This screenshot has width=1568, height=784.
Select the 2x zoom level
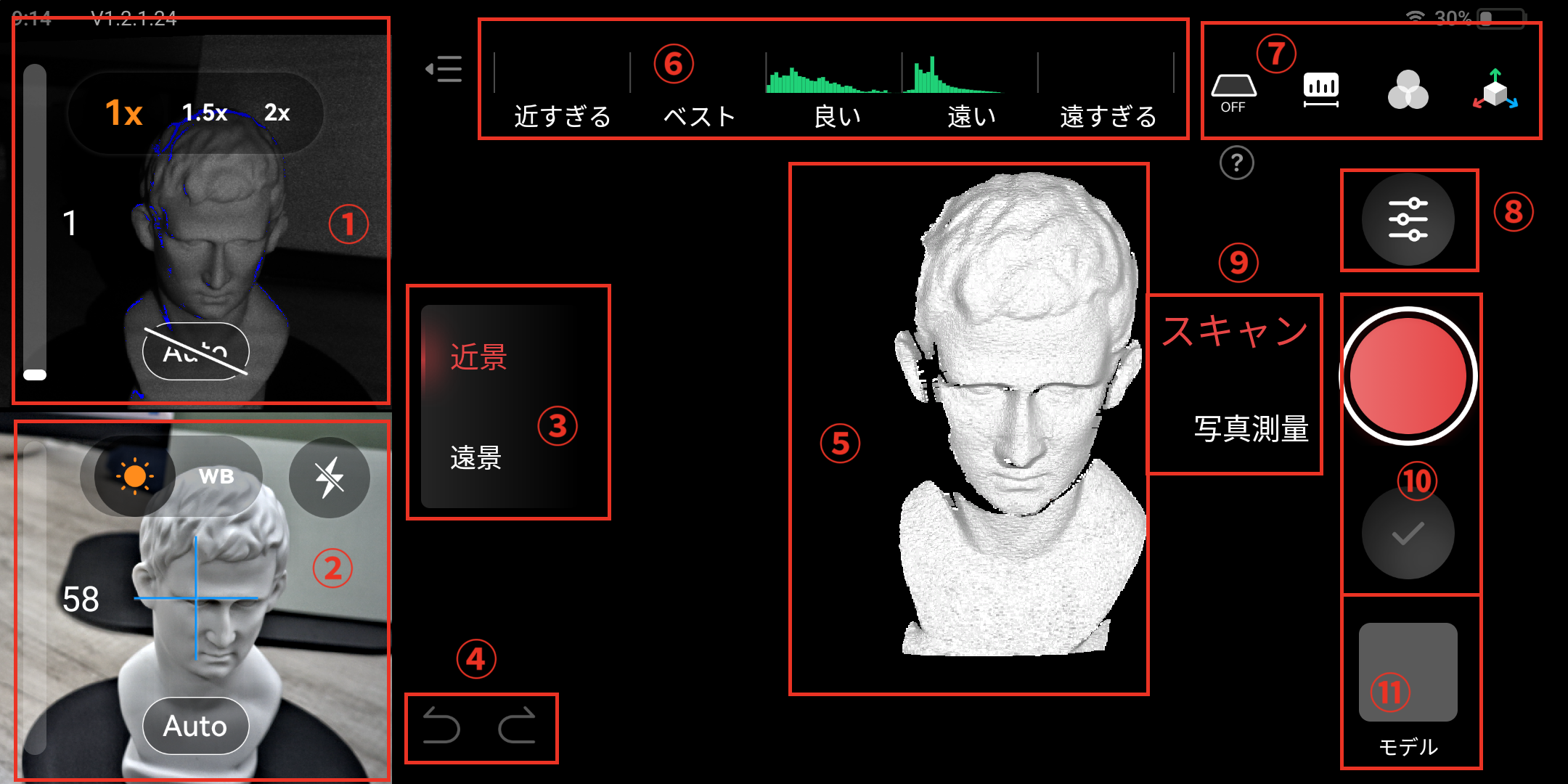click(x=277, y=113)
